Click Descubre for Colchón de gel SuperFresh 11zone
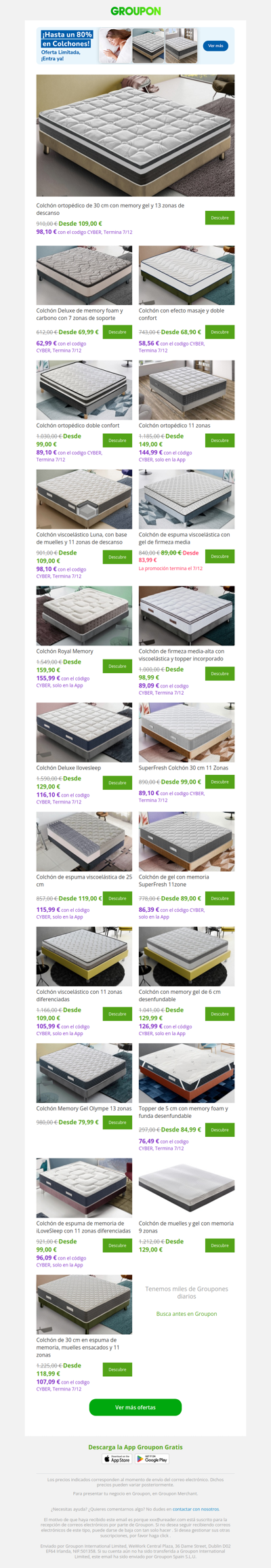 click(220, 898)
